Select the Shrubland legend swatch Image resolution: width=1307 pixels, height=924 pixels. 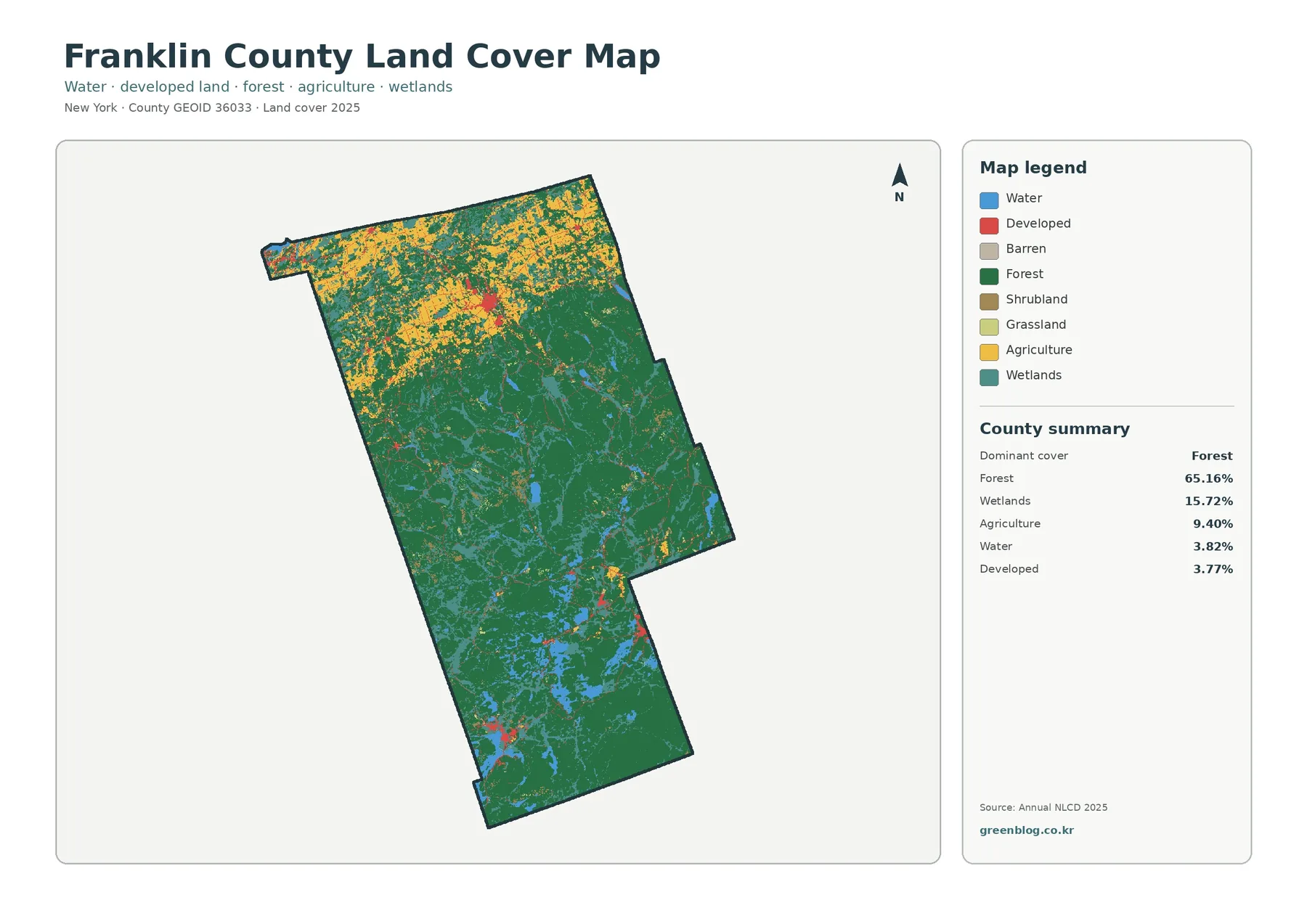(989, 302)
